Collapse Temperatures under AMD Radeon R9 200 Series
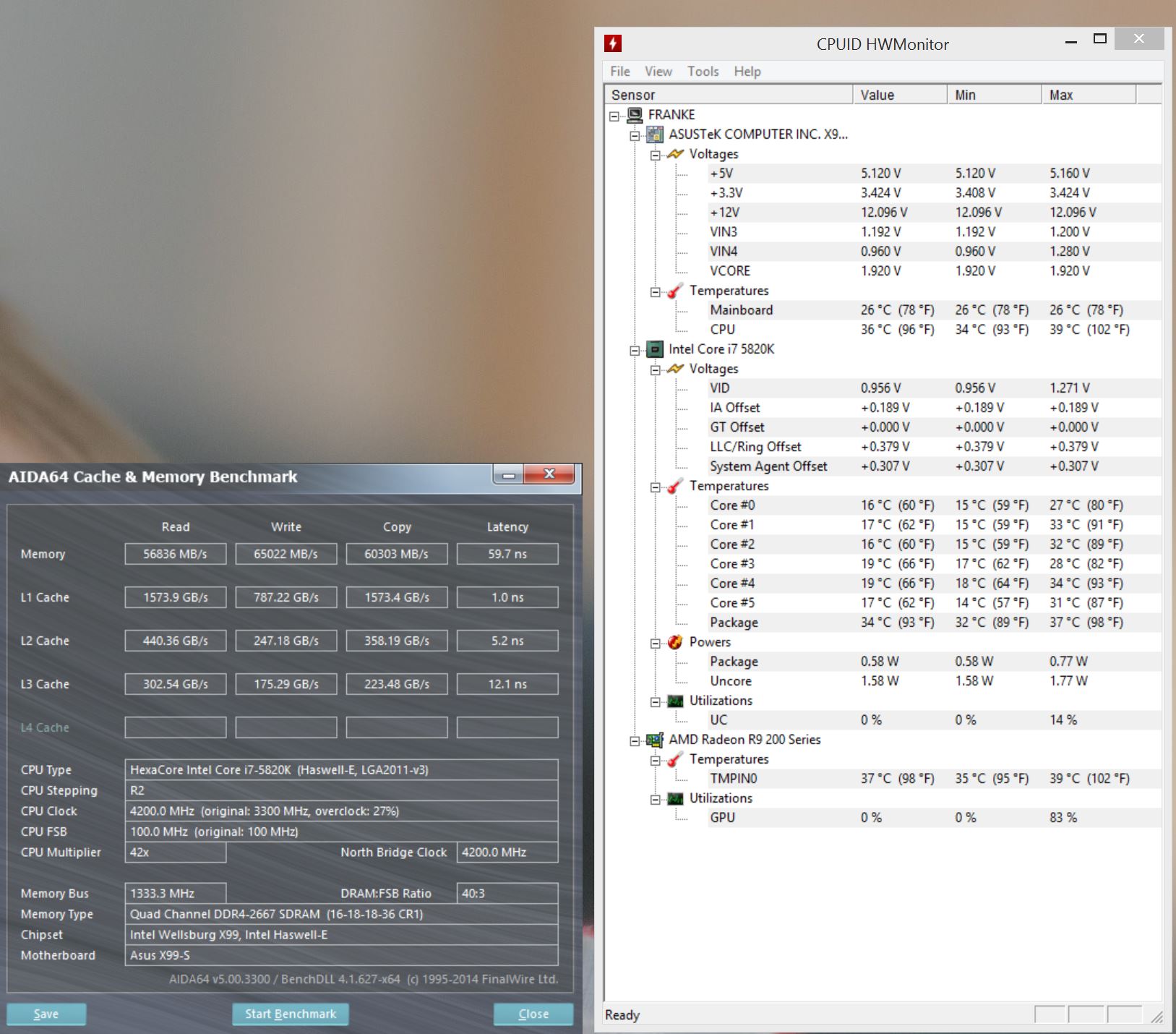The height and width of the screenshot is (1034, 1176). click(655, 760)
